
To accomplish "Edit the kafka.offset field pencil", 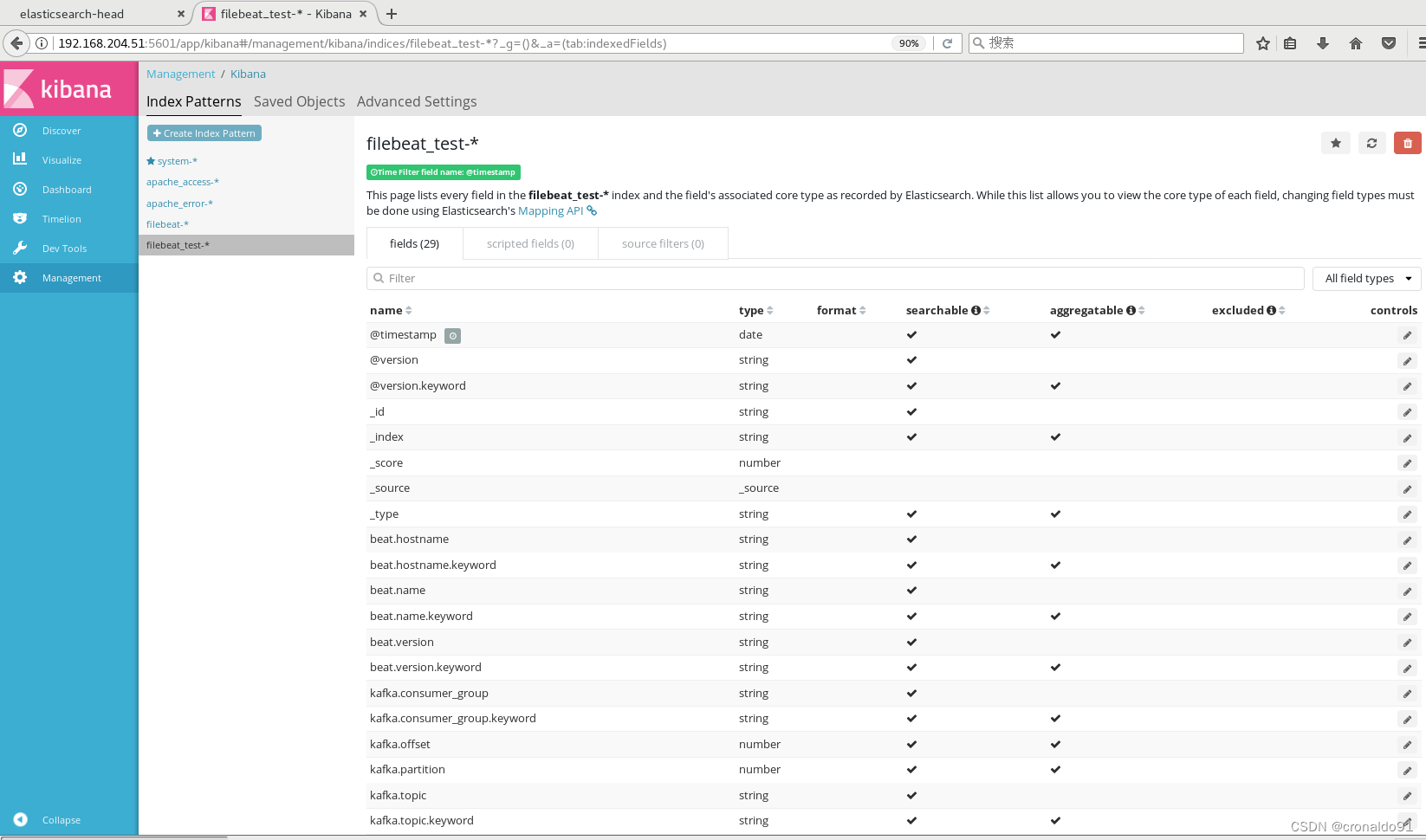I will [x=1407, y=745].
